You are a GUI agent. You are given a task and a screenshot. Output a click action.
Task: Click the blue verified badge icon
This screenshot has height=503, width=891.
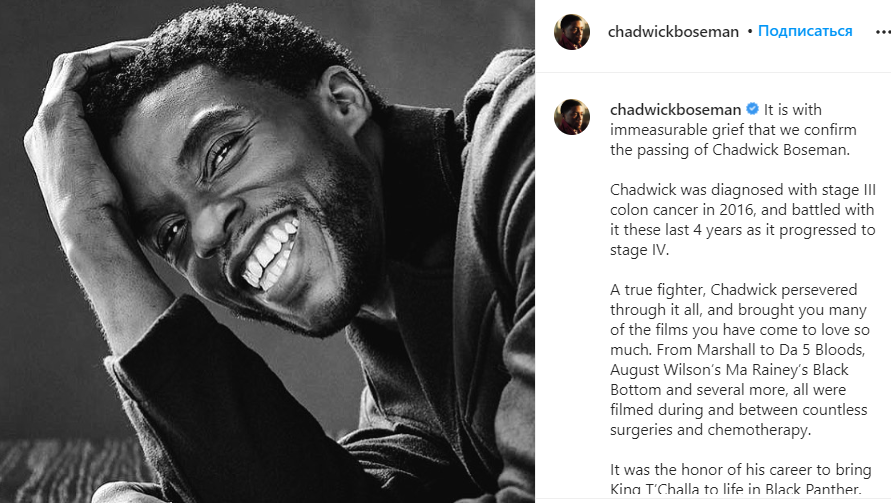(x=752, y=109)
